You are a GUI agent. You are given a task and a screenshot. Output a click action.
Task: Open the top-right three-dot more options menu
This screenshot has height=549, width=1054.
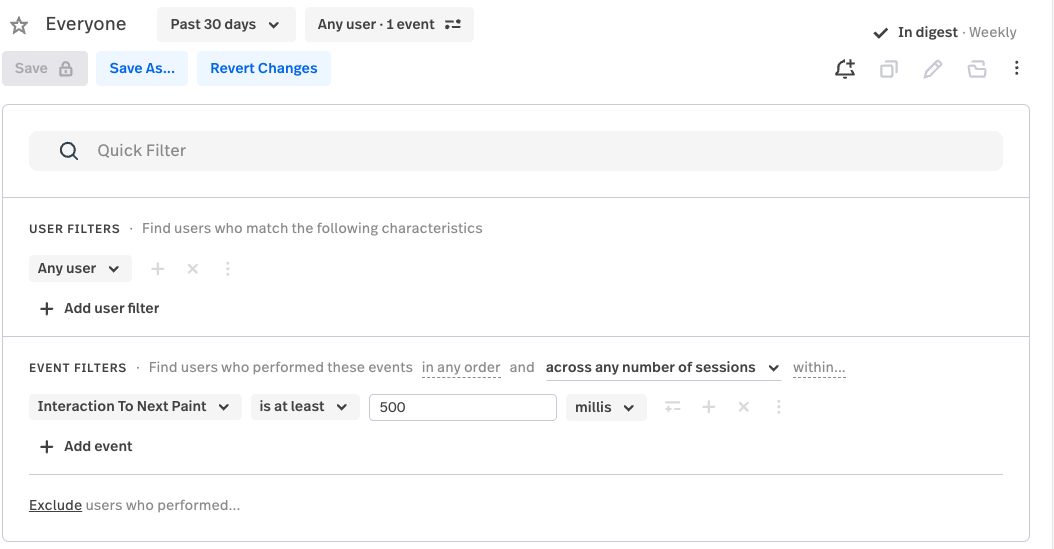(x=1016, y=69)
